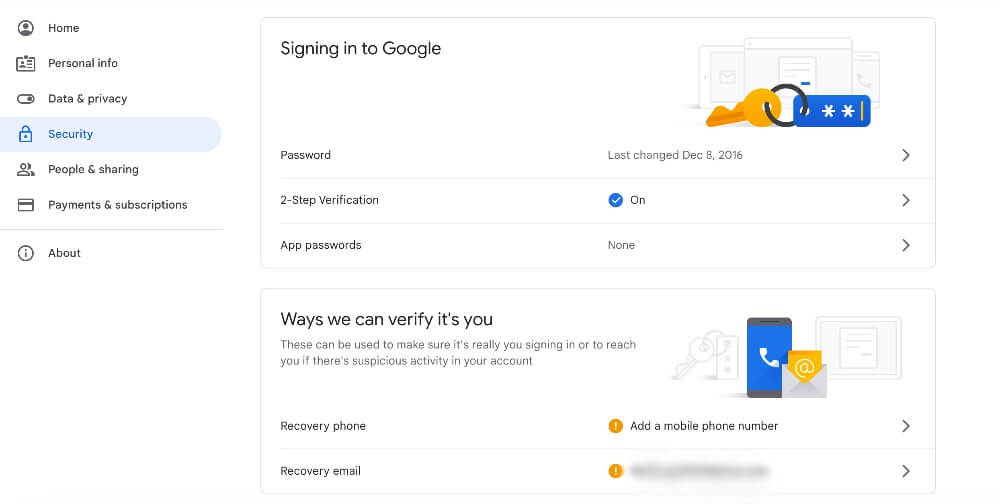1000x504 pixels.
Task: Expand the App passwords chevron
Action: 906,245
